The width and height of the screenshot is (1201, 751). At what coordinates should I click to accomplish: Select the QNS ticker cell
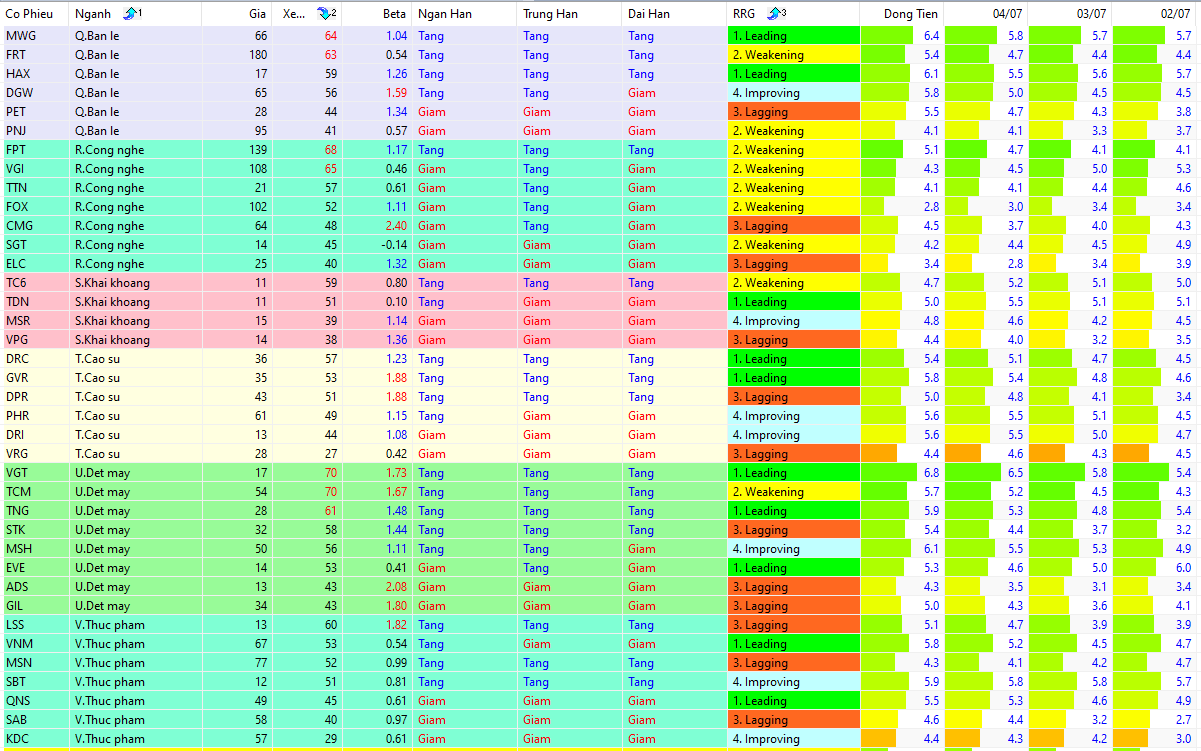pos(35,701)
